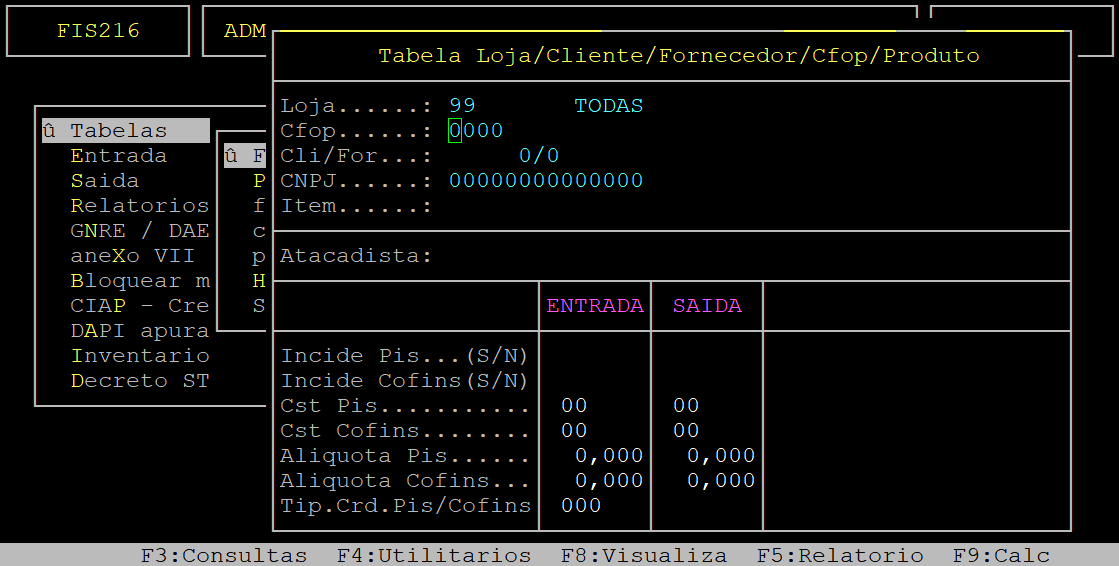
Task: Choose the GNRE / DAE menu option
Action: click(x=139, y=231)
